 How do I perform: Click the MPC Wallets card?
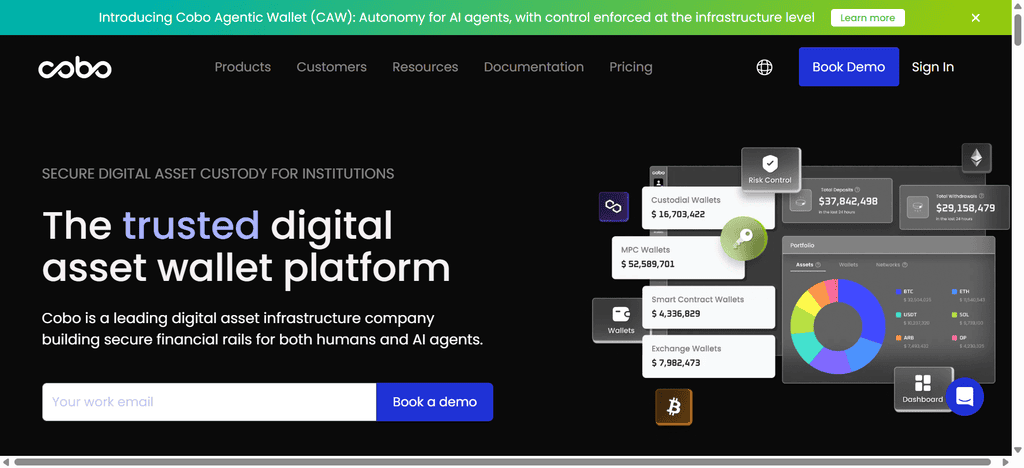coord(678,257)
